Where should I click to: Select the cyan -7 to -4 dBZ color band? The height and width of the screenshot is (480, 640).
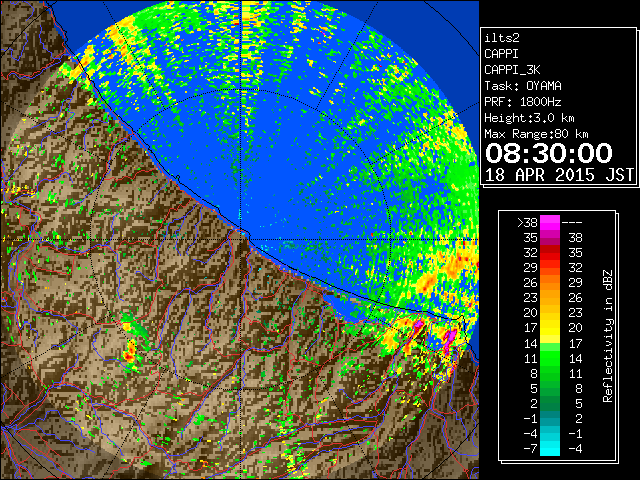pyautogui.click(x=550, y=448)
